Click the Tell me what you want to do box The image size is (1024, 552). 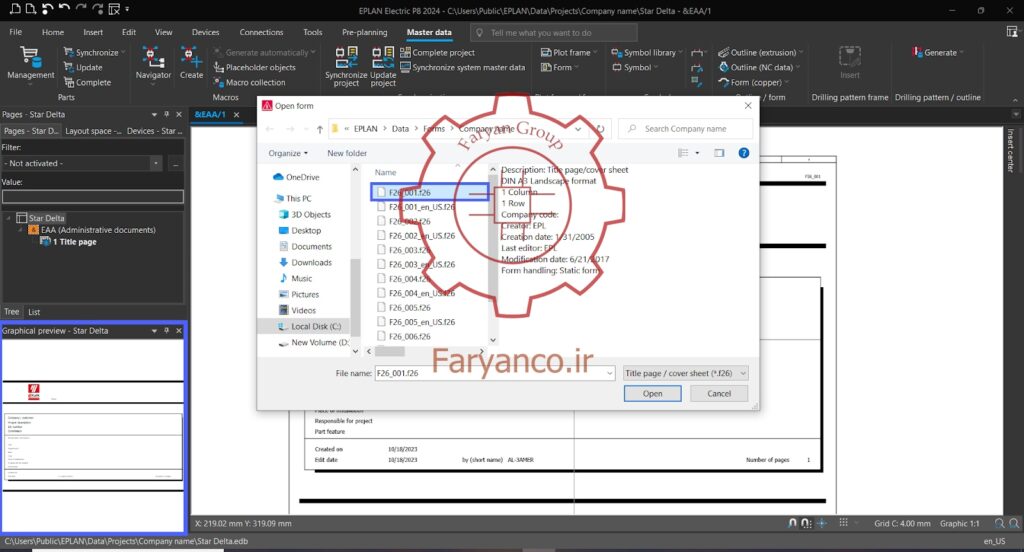pyautogui.click(x=553, y=33)
